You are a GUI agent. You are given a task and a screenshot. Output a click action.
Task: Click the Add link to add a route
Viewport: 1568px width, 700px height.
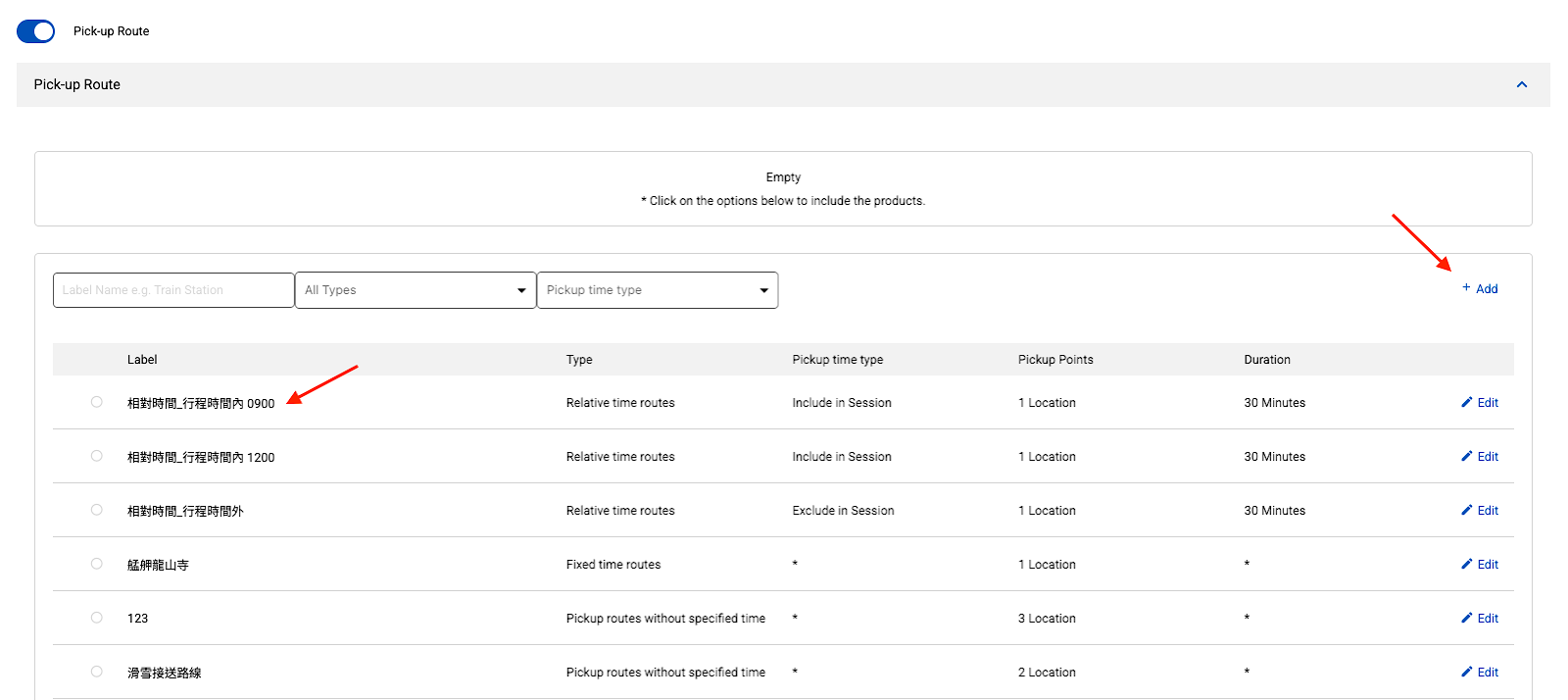(1487, 289)
